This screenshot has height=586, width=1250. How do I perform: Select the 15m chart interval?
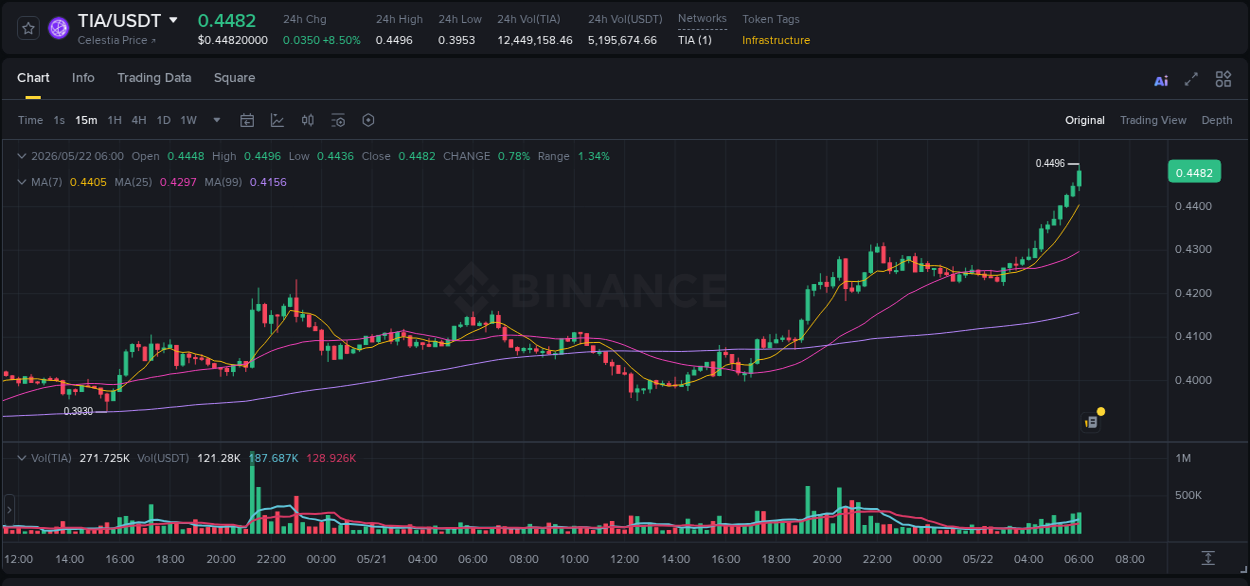tap(86, 120)
